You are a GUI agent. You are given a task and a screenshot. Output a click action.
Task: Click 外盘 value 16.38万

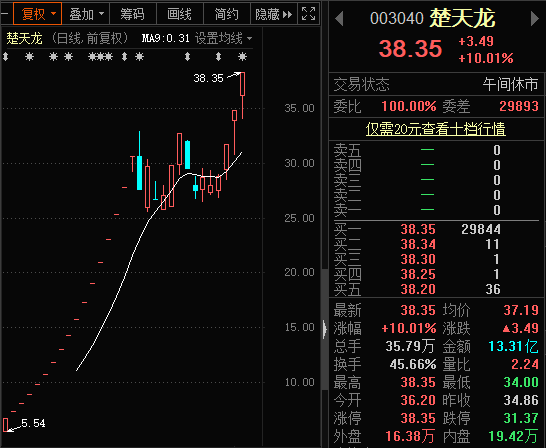[410, 436]
